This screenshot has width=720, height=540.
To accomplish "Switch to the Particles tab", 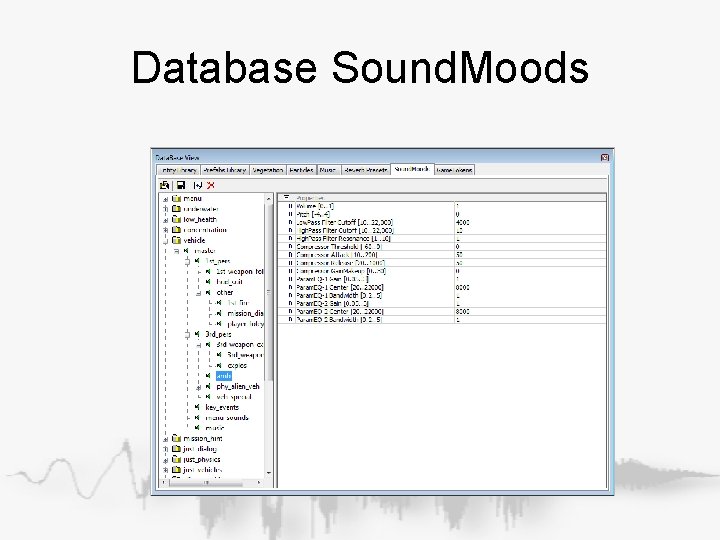I will pyautogui.click(x=302, y=170).
